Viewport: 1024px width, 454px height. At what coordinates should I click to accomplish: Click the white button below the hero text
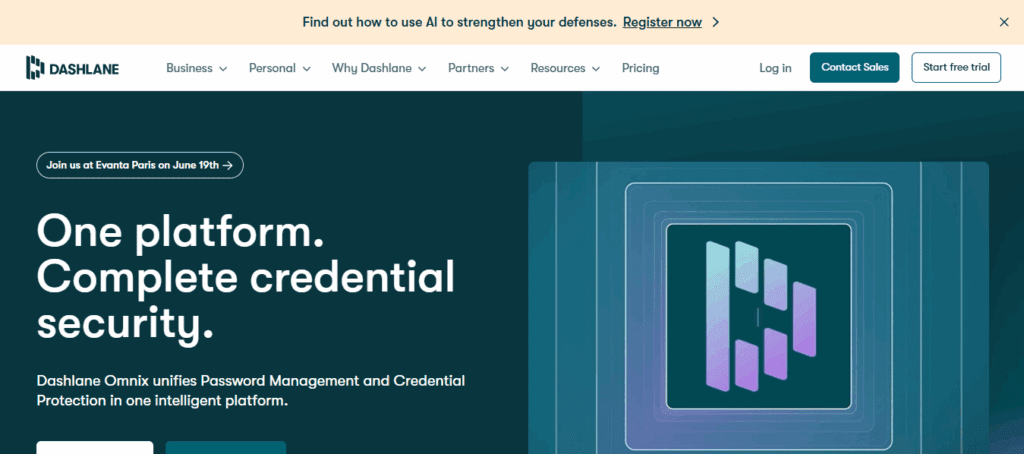pyautogui.click(x=95, y=447)
